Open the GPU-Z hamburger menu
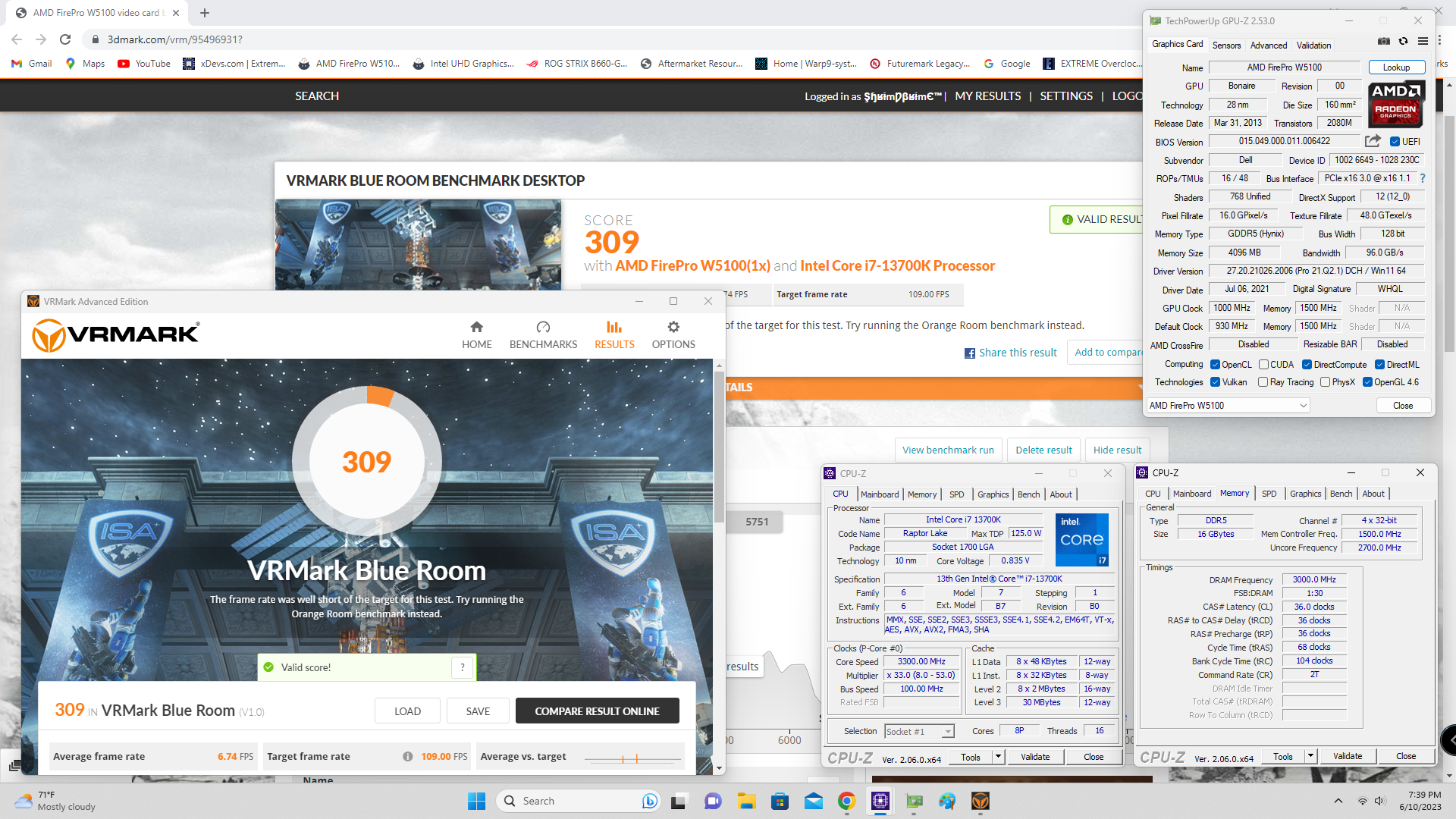 click(1423, 41)
